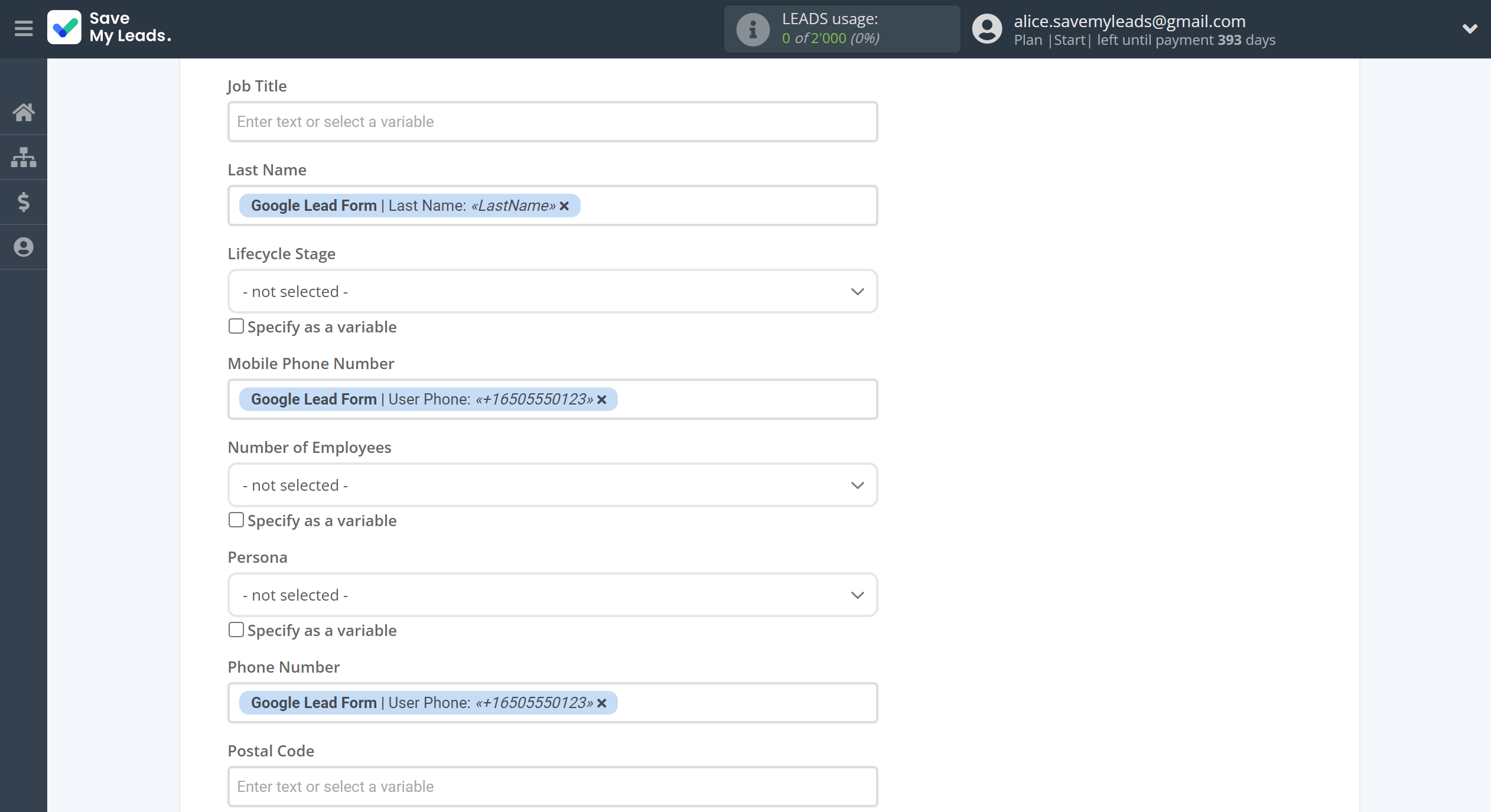Toggle Specify as a variable for Number of Employees

click(x=235, y=520)
